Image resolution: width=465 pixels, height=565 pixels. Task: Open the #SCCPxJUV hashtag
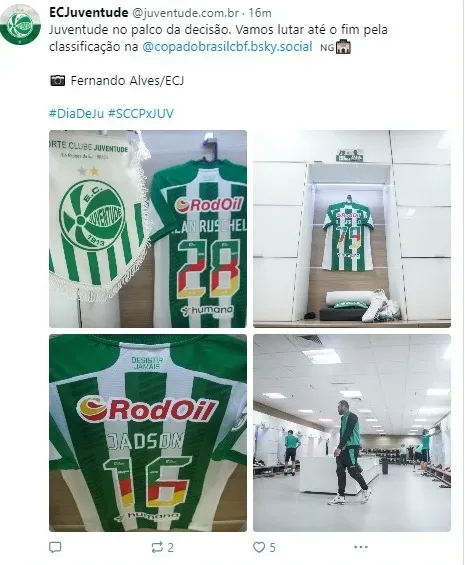(x=141, y=114)
